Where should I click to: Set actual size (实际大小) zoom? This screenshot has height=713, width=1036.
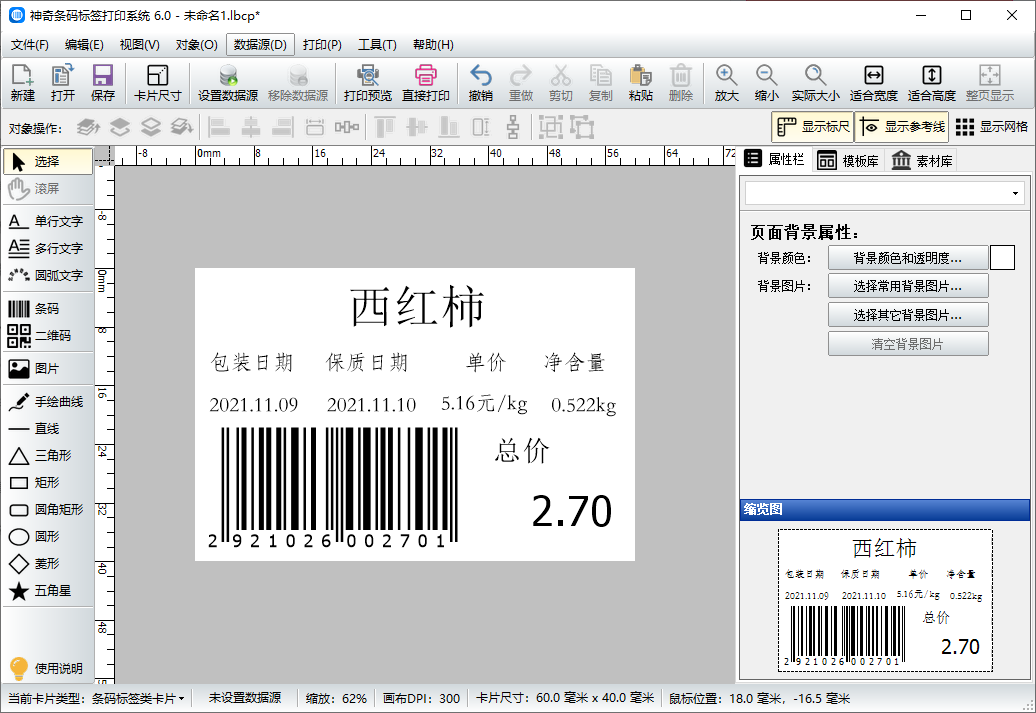click(x=815, y=83)
